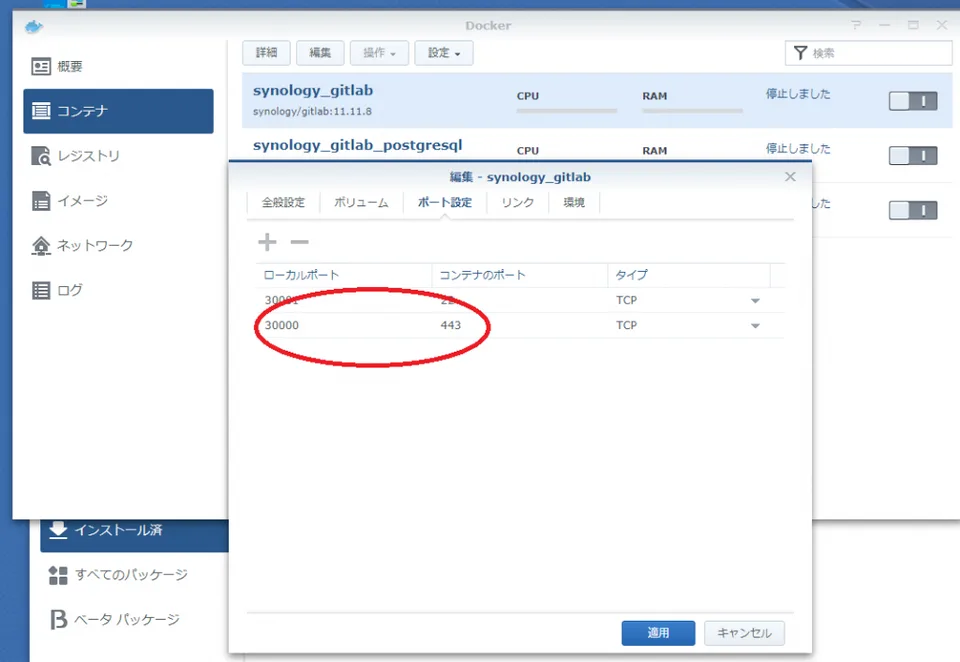This screenshot has height=662, width=960.
Task: Open the 操作 action dropdown
Action: (379, 53)
